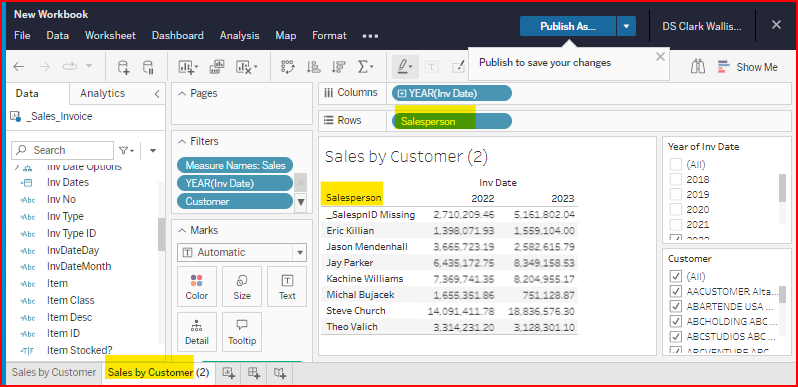Click in the data pane Search field

click(x=63, y=150)
